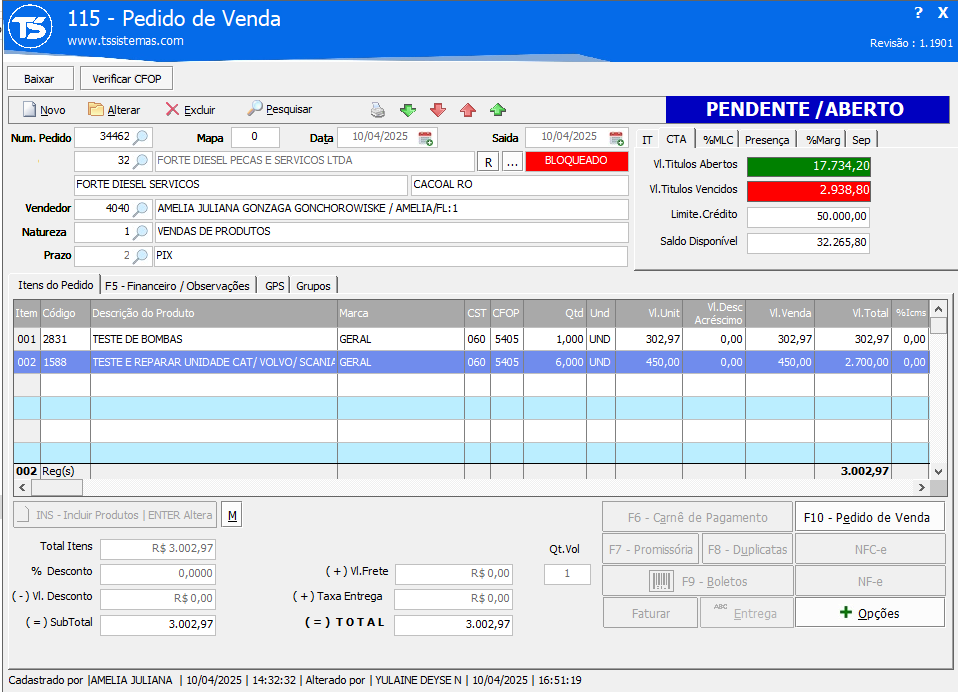
Task: Click the red down arrow icon
Action: (x=437, y=110)
